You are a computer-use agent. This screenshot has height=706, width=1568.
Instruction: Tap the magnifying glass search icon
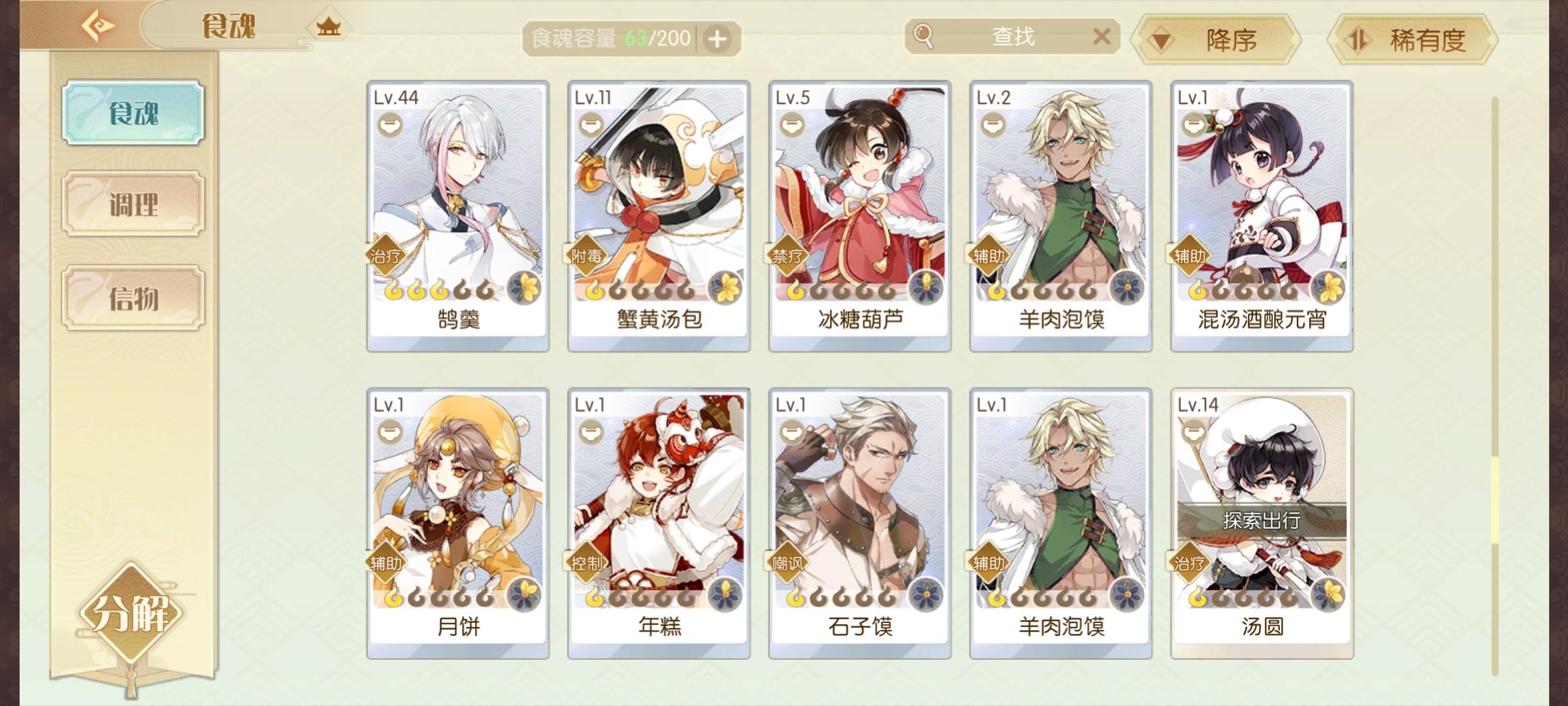tap(923, 36)
